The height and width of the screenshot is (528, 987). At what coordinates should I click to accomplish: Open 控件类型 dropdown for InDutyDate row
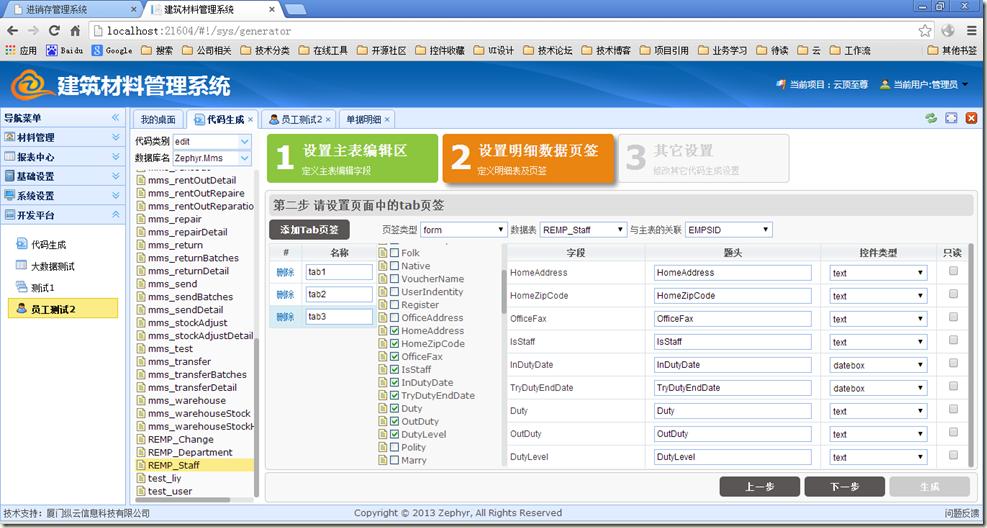click(x=878, y=365)
